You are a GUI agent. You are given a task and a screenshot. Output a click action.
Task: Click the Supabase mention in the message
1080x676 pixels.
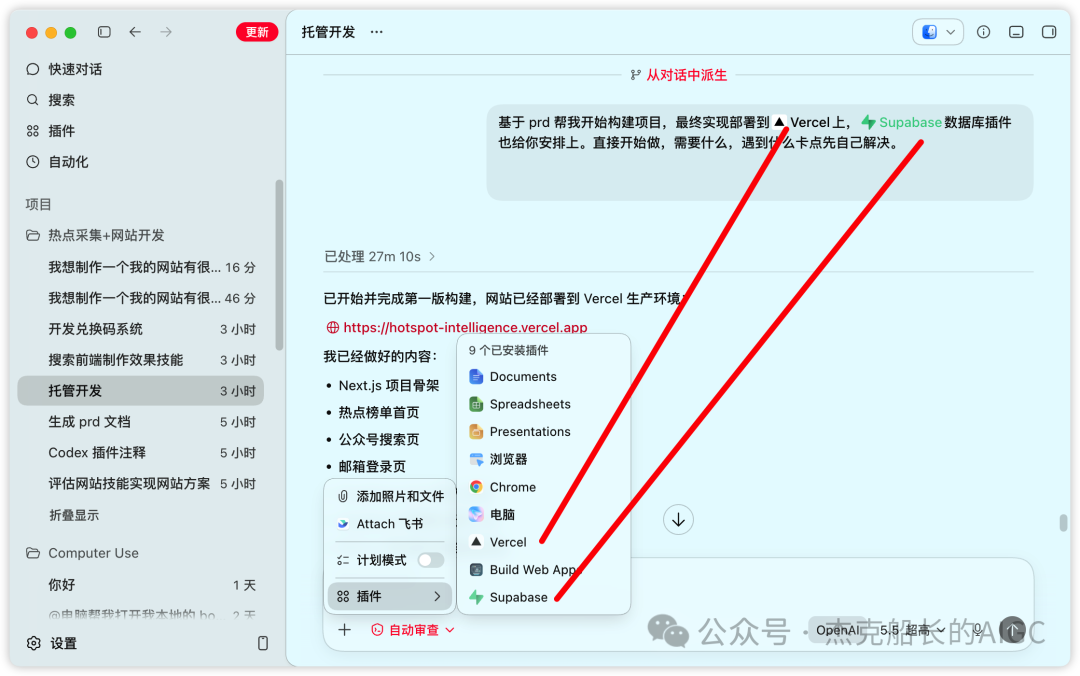901,123
